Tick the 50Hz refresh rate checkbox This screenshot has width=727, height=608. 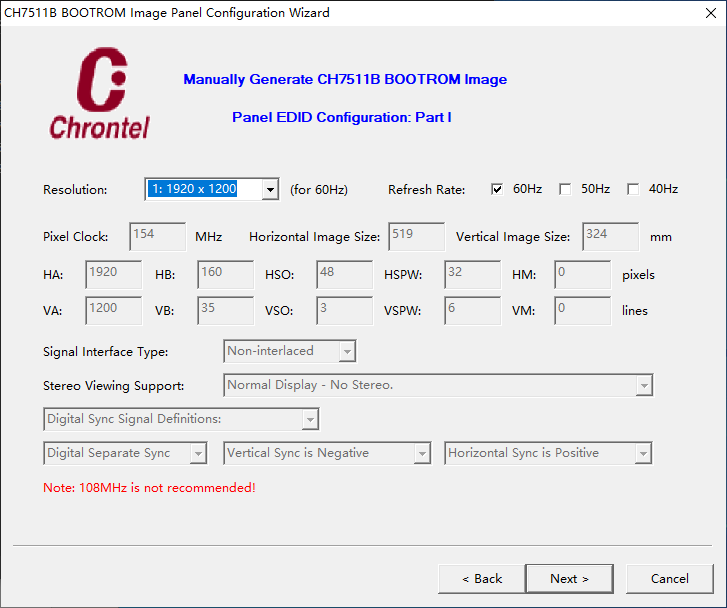[565, 189]
